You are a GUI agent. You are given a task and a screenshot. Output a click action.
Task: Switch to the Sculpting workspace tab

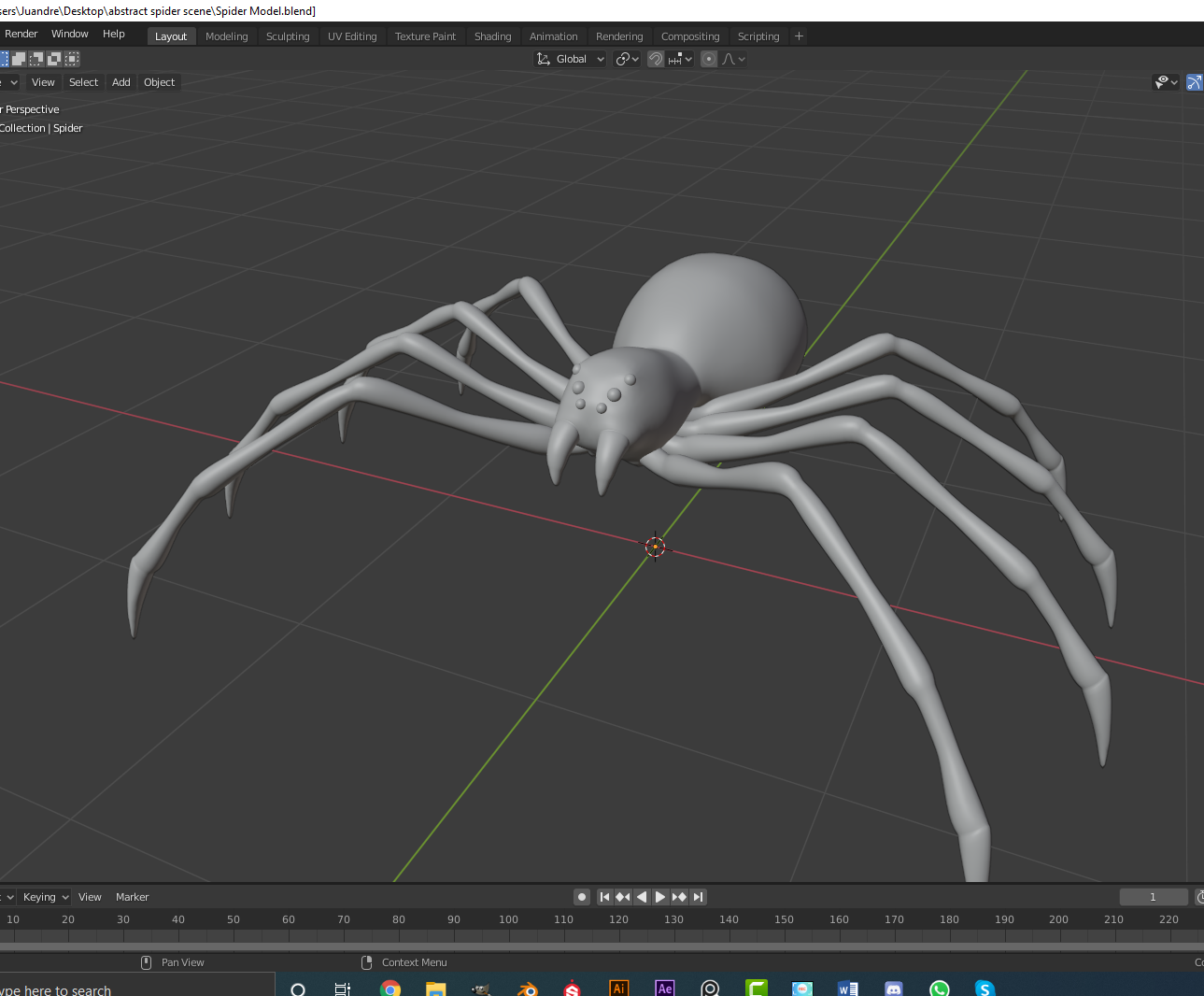coord(287,36)
